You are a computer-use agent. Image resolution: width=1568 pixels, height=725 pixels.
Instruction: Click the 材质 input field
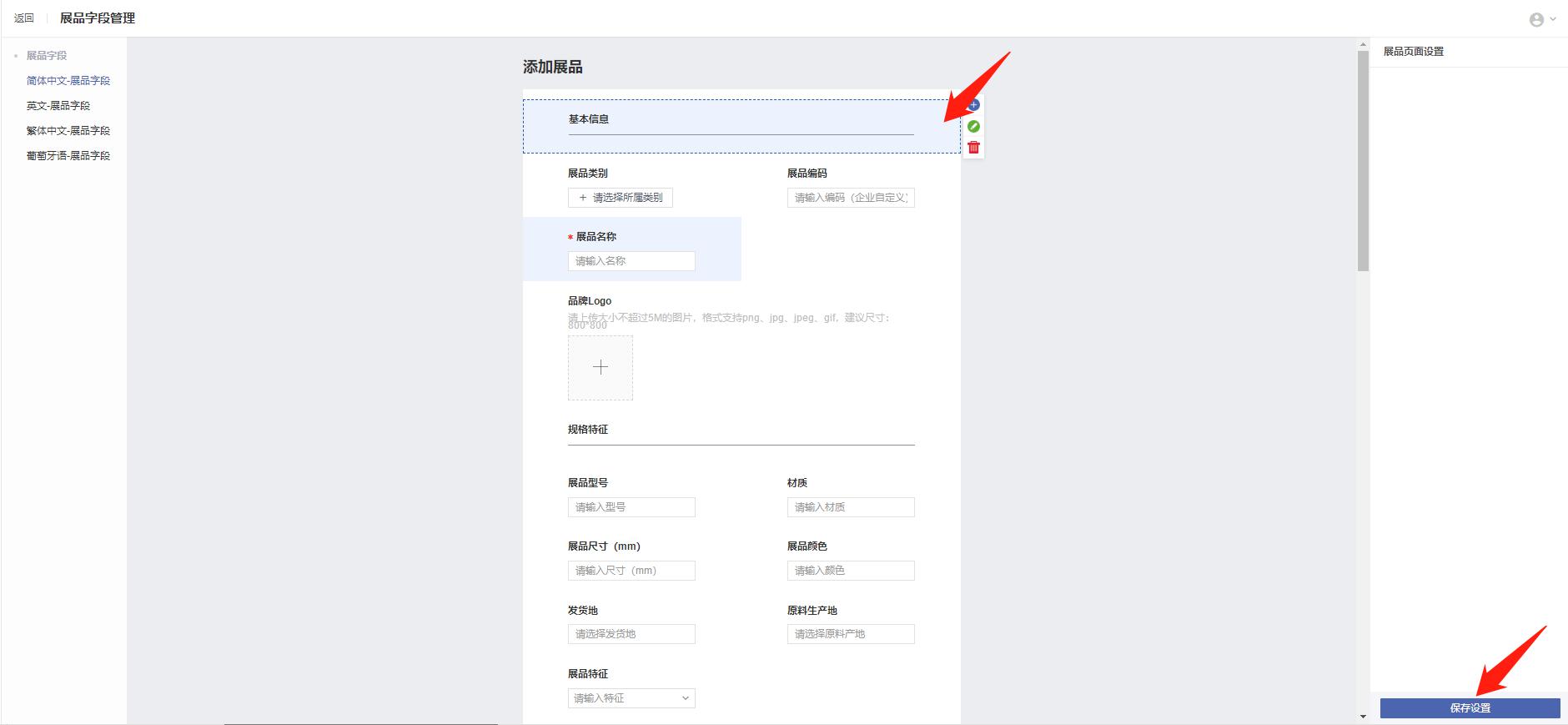[851, 507]
